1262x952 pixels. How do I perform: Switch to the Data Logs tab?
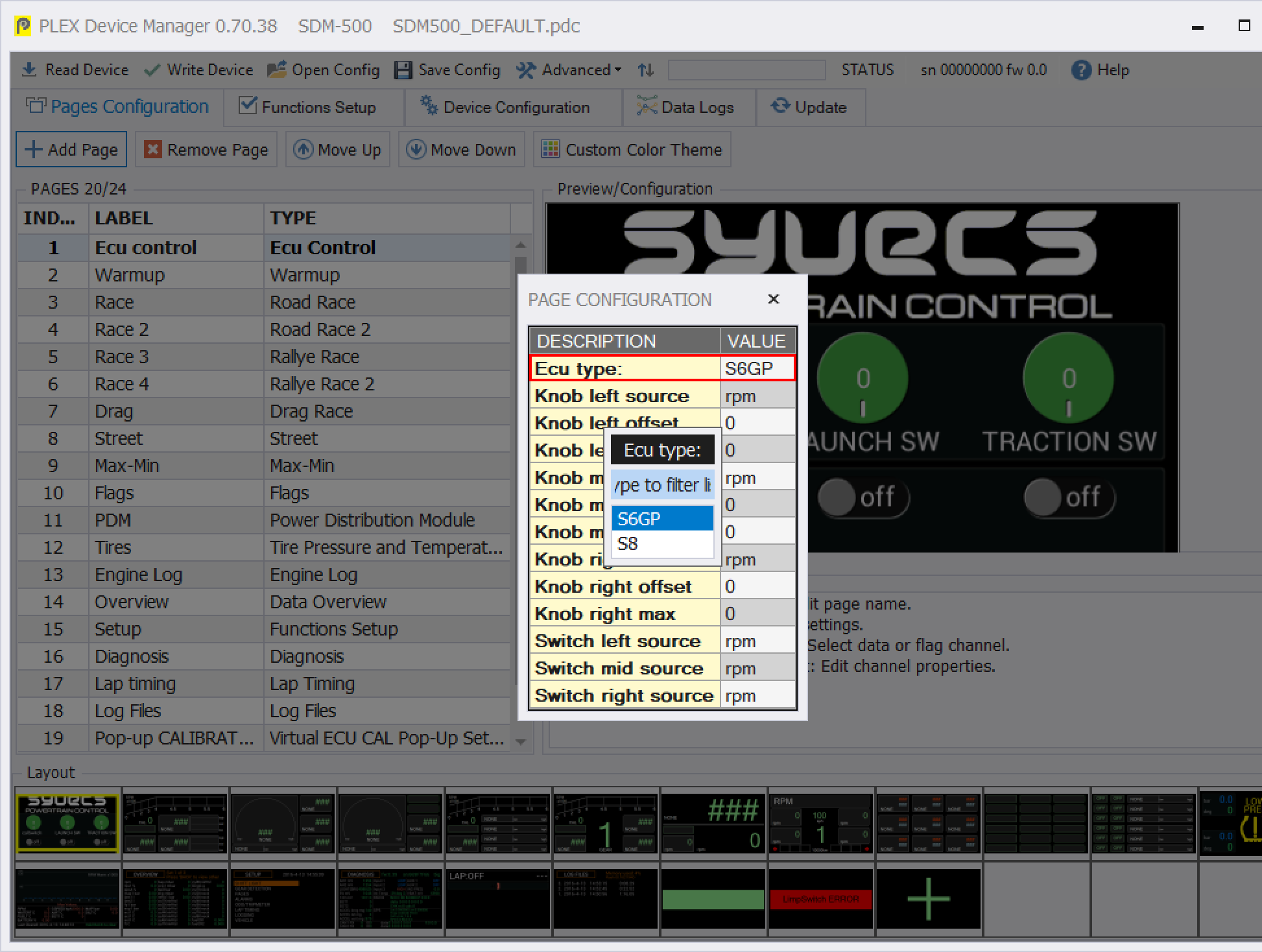686,108
